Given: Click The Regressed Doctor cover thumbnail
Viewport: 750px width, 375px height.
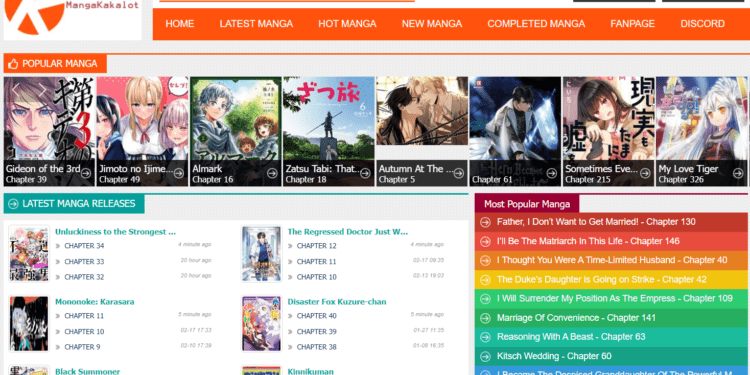Looking at the screenshot, I should (262, 254).
